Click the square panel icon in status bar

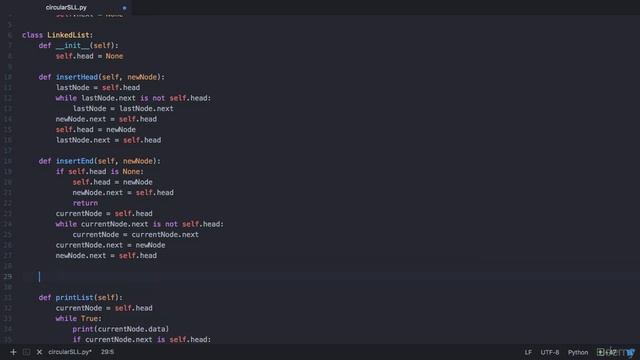coord(27,352)
